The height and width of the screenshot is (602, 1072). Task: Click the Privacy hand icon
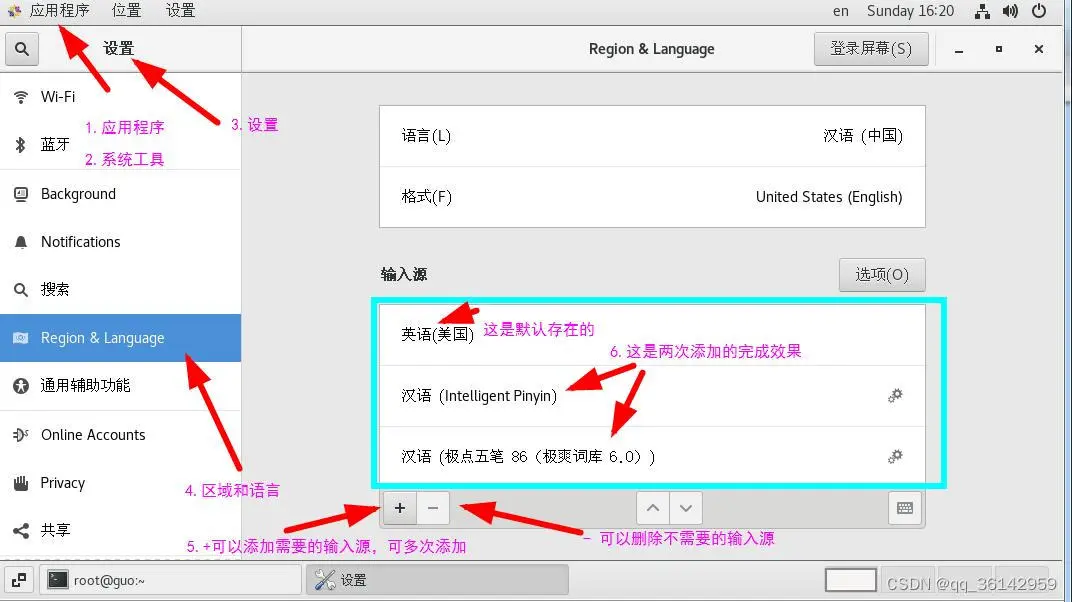(x=21, y=483)
